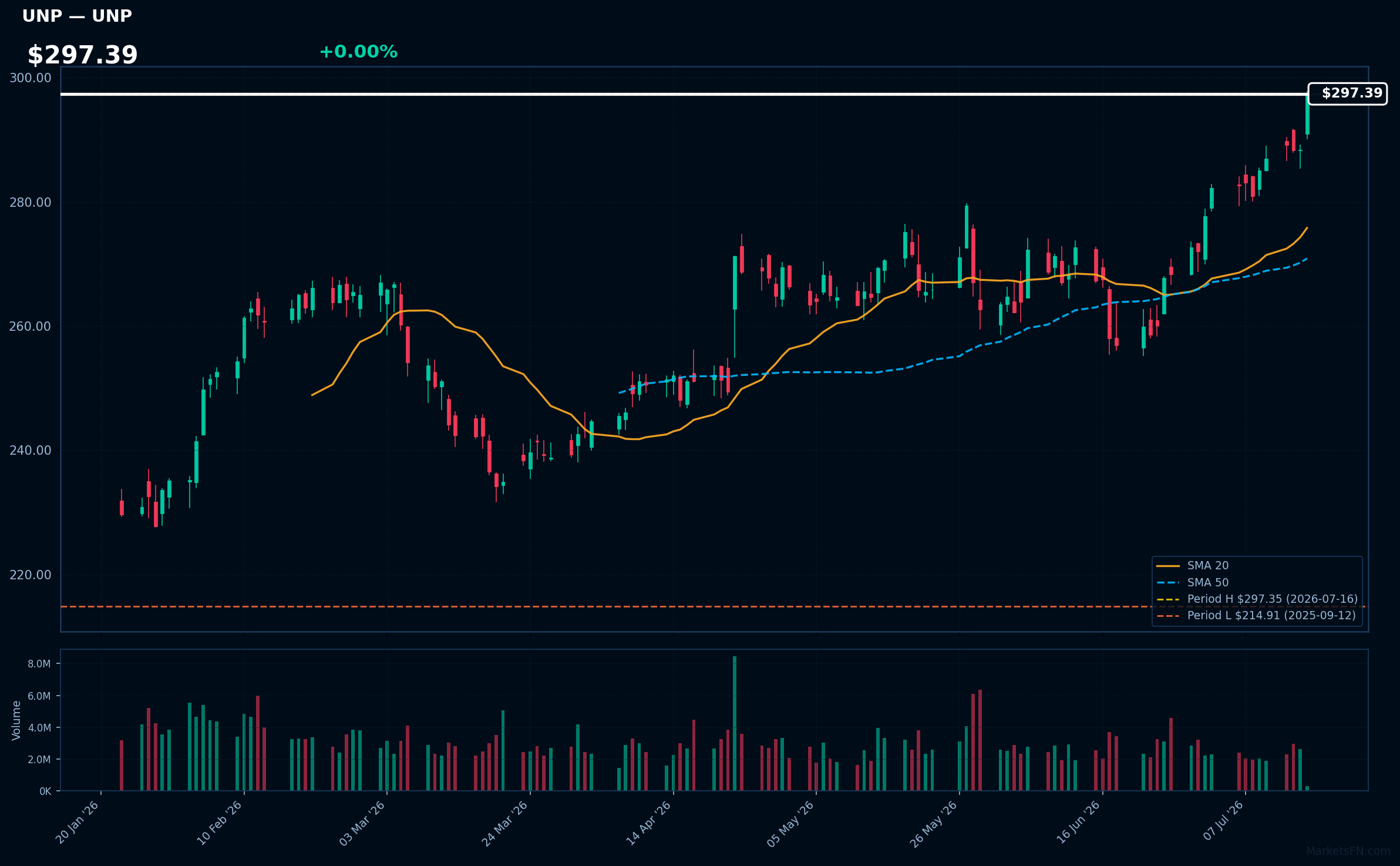Click the 26 May '26 date label
1400x866 pixels.
(934, 823)
